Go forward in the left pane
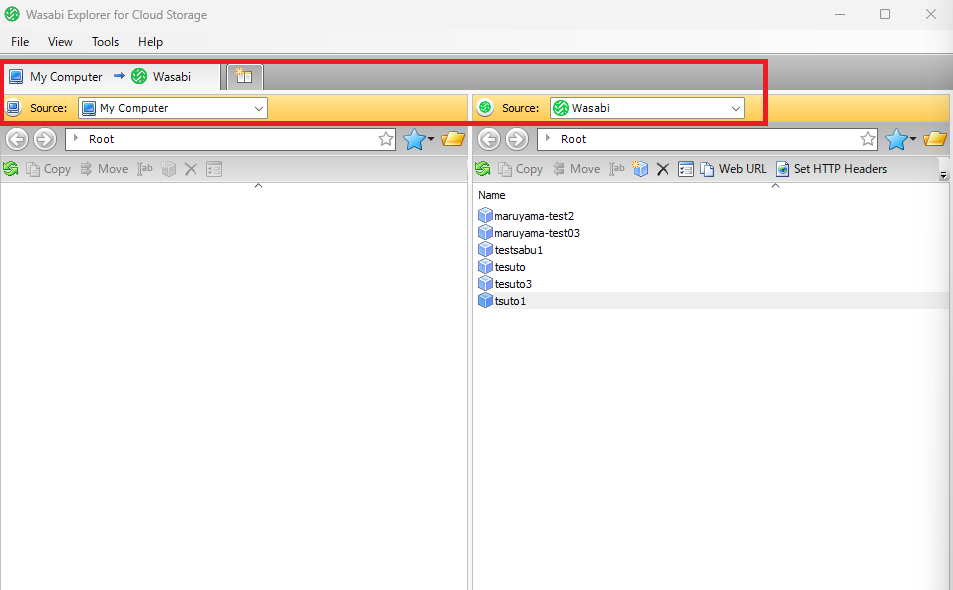 (x=45, y=139)
